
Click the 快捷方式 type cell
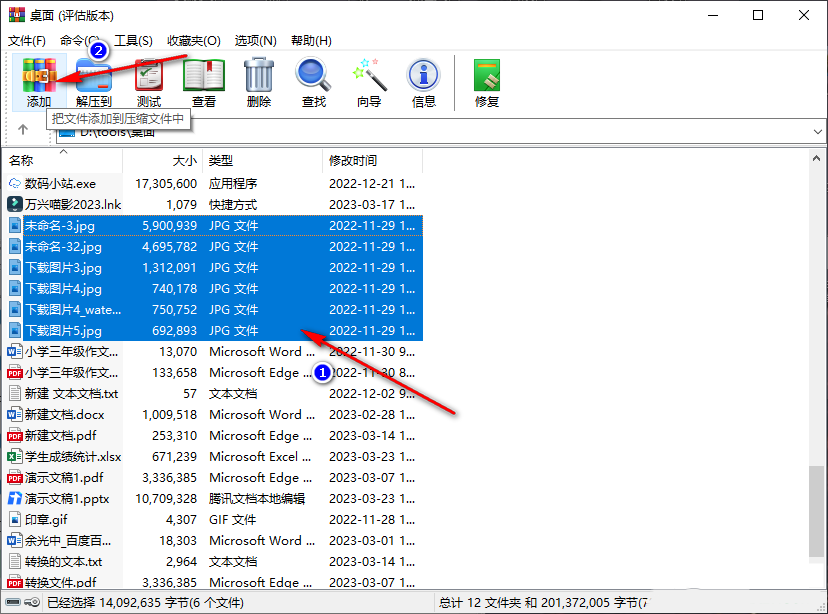tap(233, 204)
